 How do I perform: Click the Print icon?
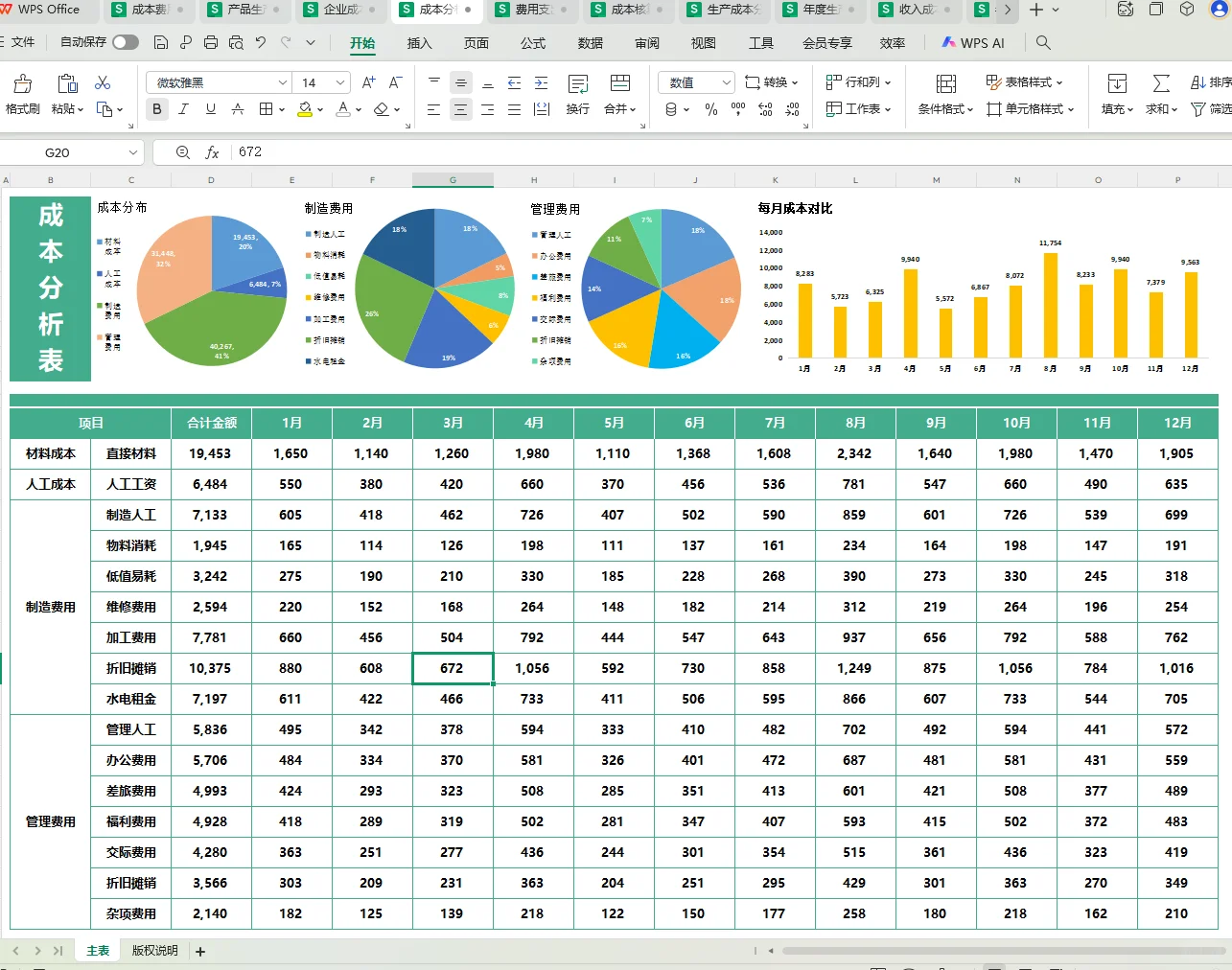pos(211,42)
